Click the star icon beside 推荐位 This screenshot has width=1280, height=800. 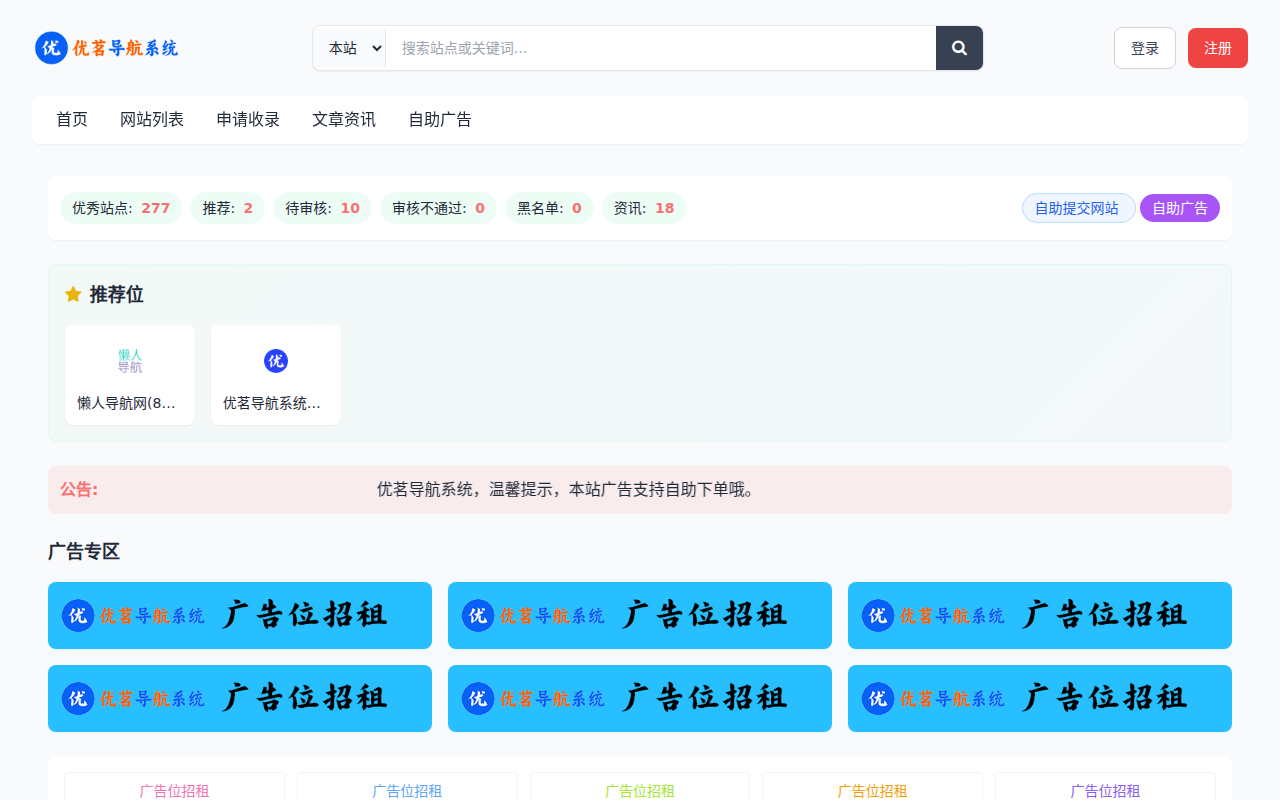[72, 294]
